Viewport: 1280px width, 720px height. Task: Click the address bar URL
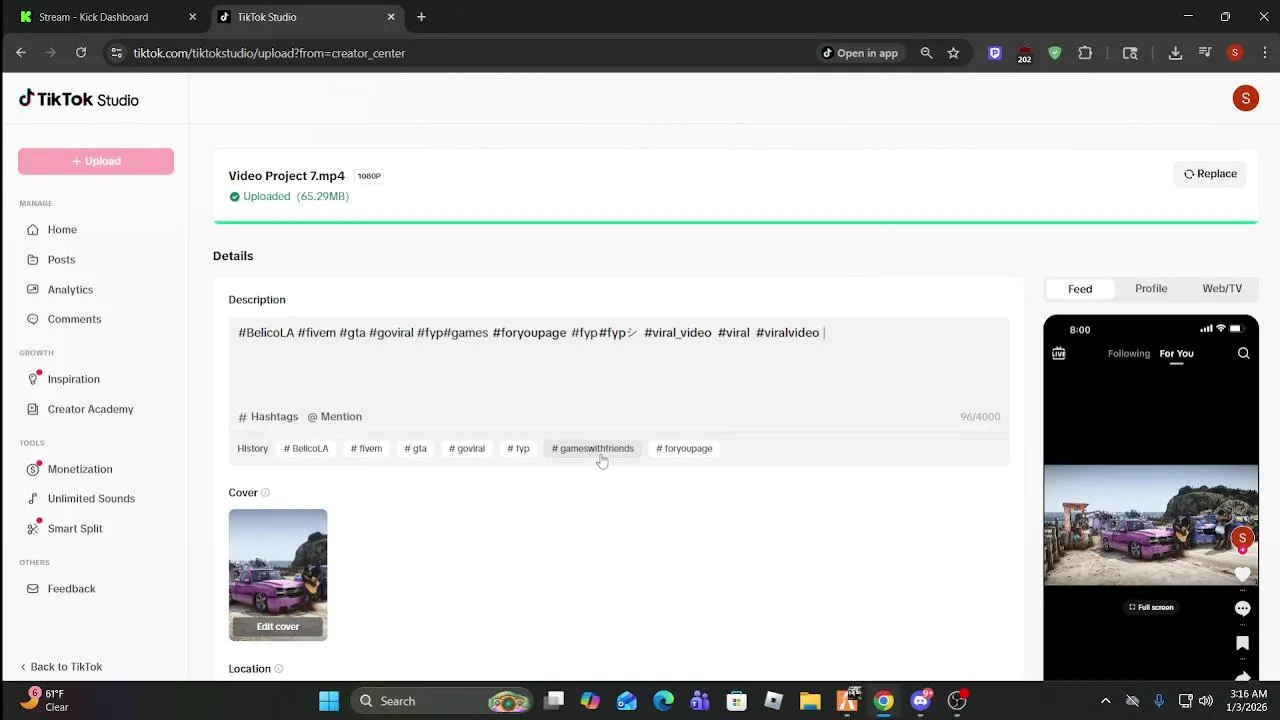269,53
